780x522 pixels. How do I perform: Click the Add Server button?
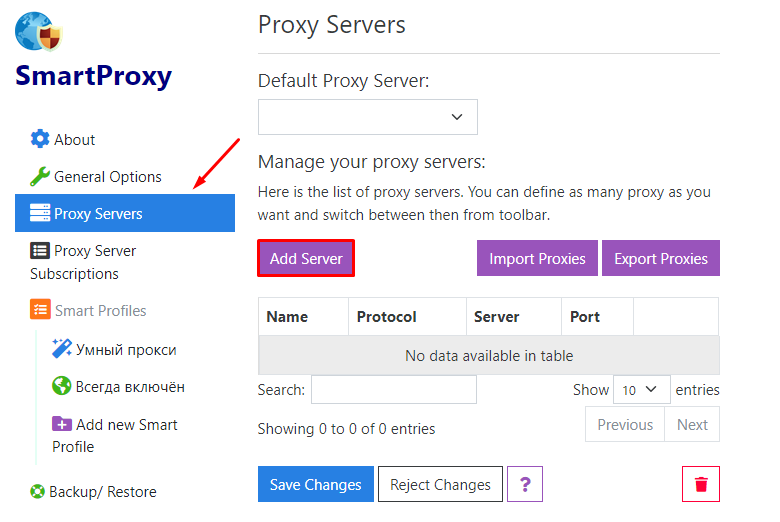(x=306, y=258)
